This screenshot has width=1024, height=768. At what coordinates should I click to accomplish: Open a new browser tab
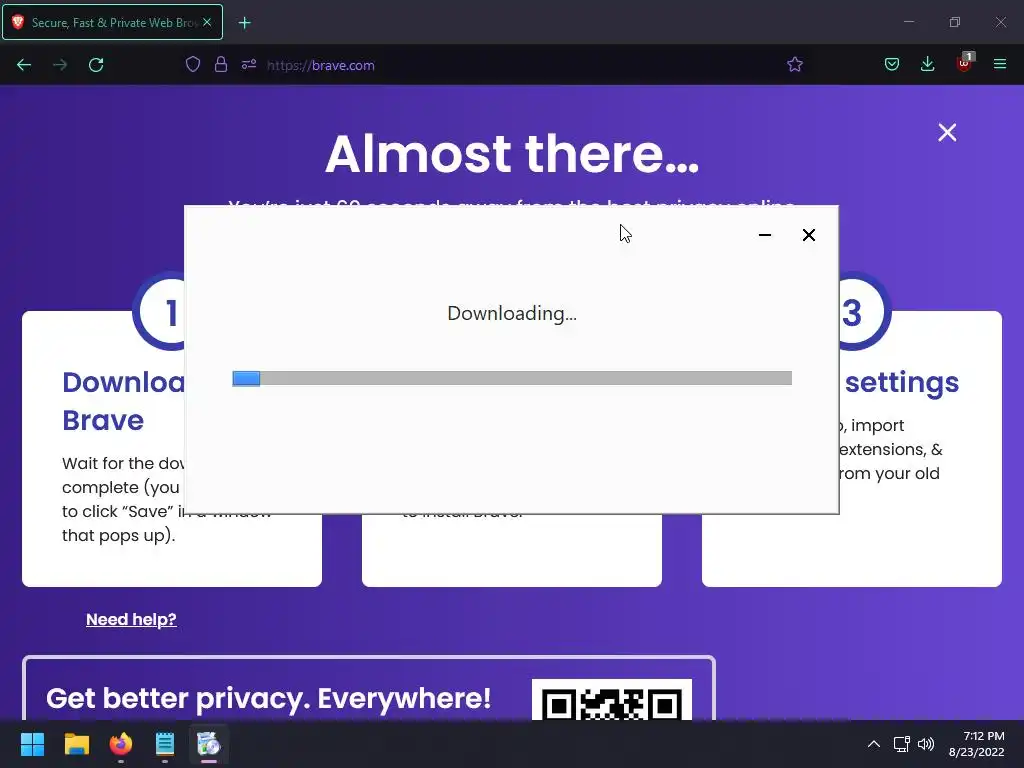pos(244,23)
